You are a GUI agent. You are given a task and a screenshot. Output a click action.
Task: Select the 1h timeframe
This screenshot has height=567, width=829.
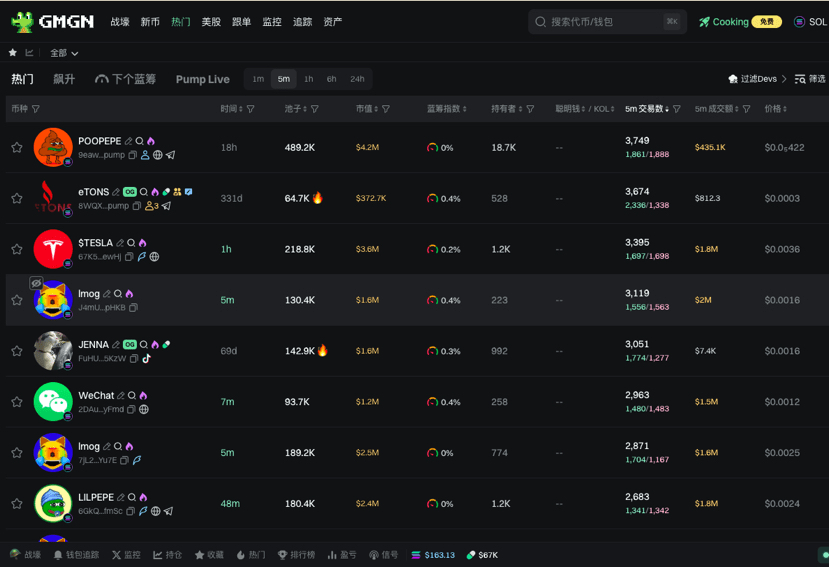click(309, 79)
